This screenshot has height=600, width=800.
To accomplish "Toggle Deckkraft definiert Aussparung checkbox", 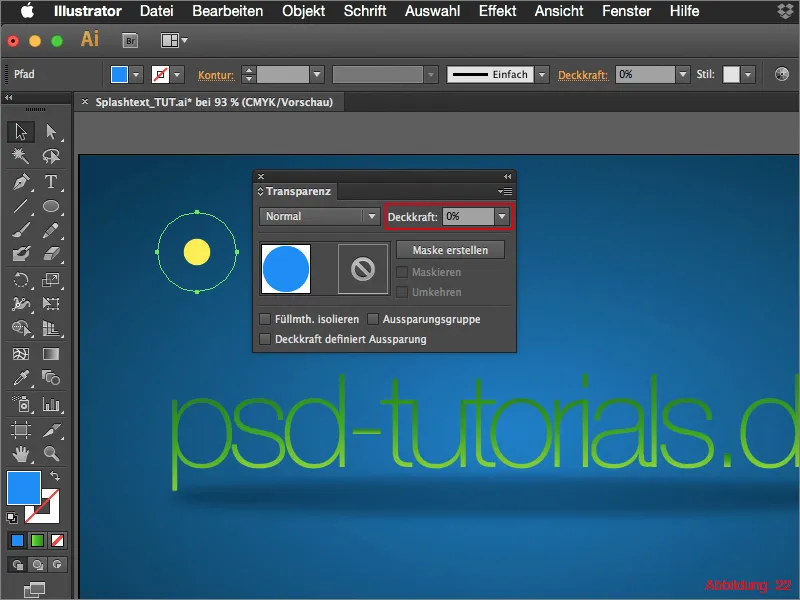I will coord(265,339).
